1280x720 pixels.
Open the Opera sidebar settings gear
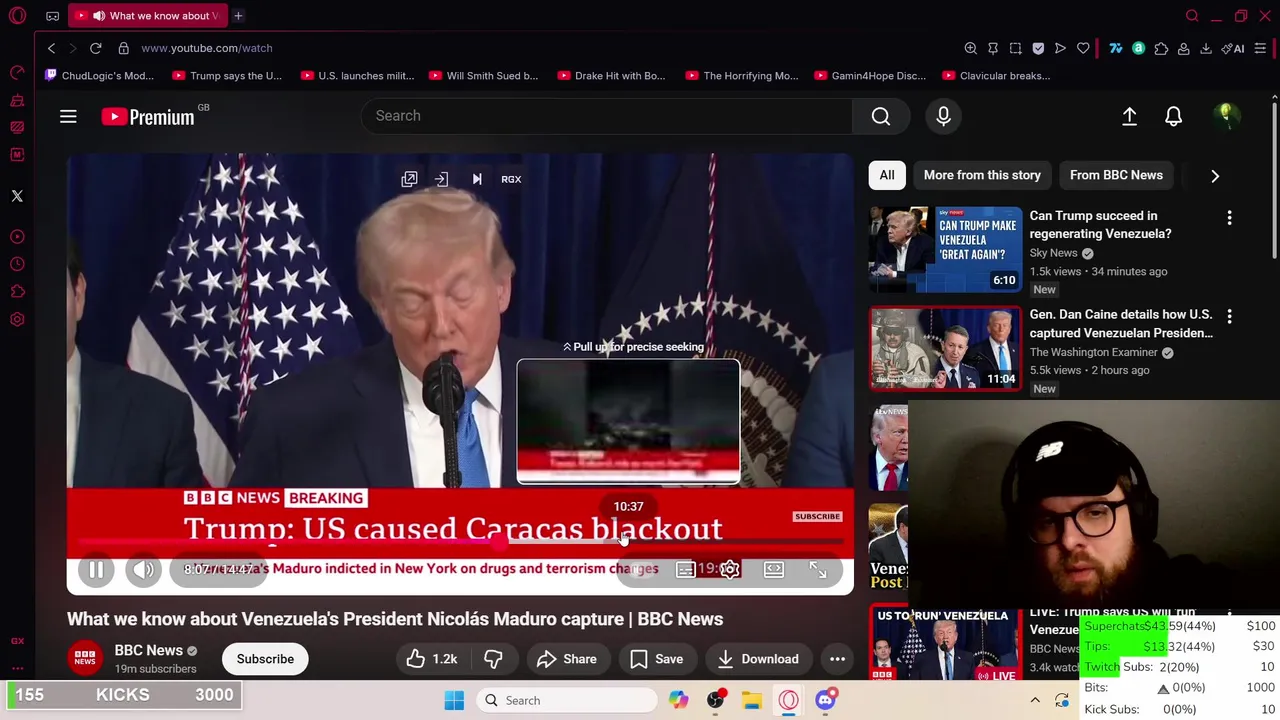(x=17, y=320)
